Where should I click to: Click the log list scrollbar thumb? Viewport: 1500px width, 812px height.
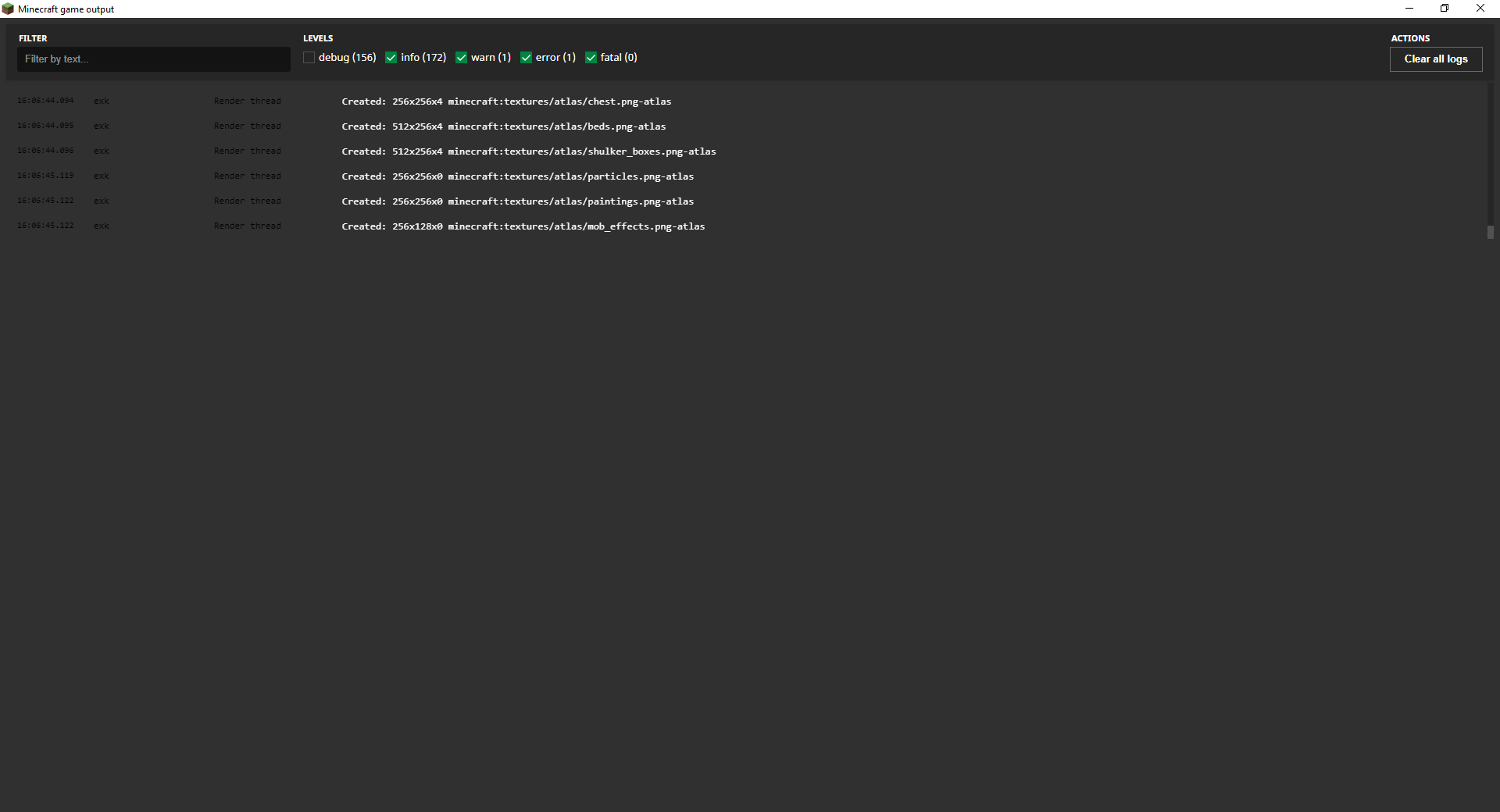[1491, 232]
